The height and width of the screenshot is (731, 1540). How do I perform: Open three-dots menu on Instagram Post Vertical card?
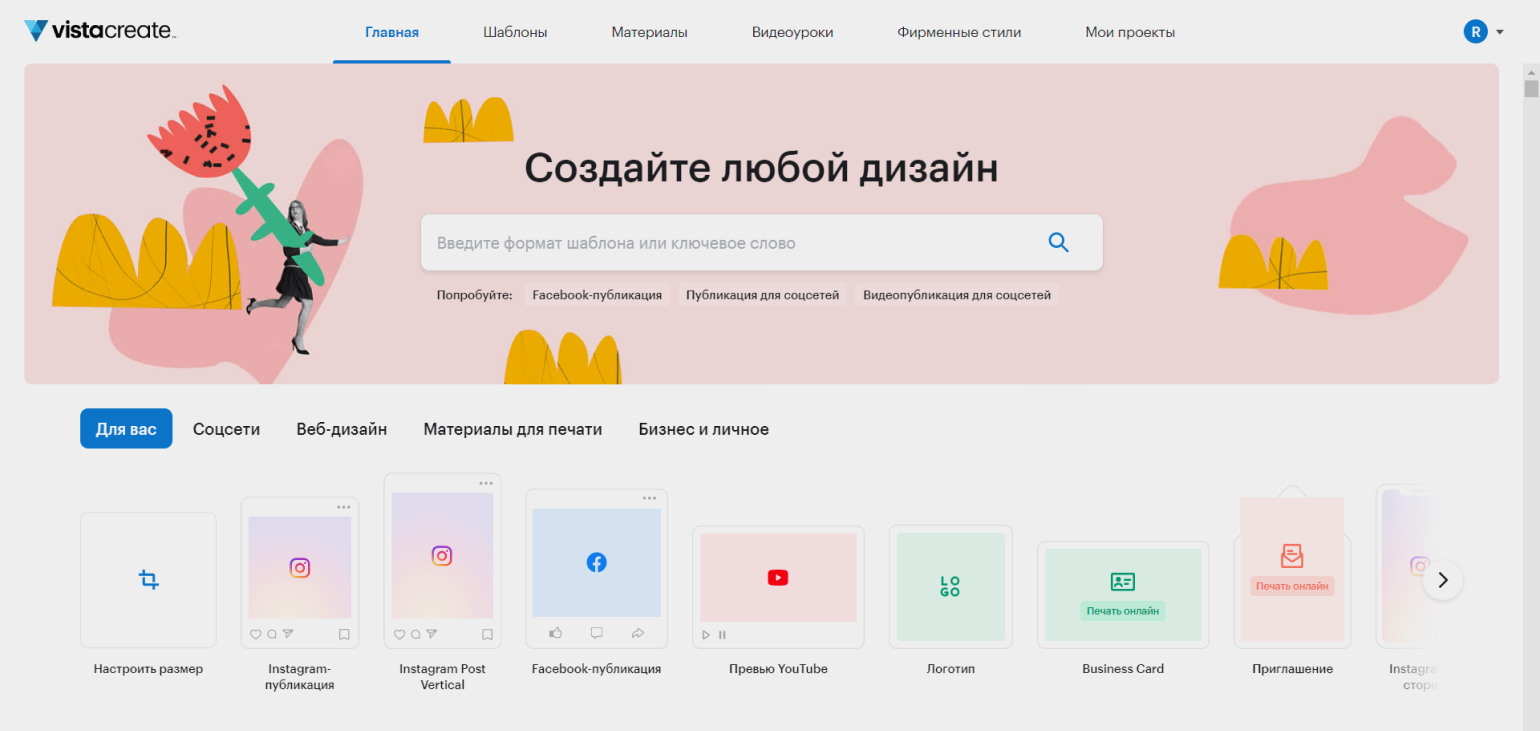[x=486, y=483]
